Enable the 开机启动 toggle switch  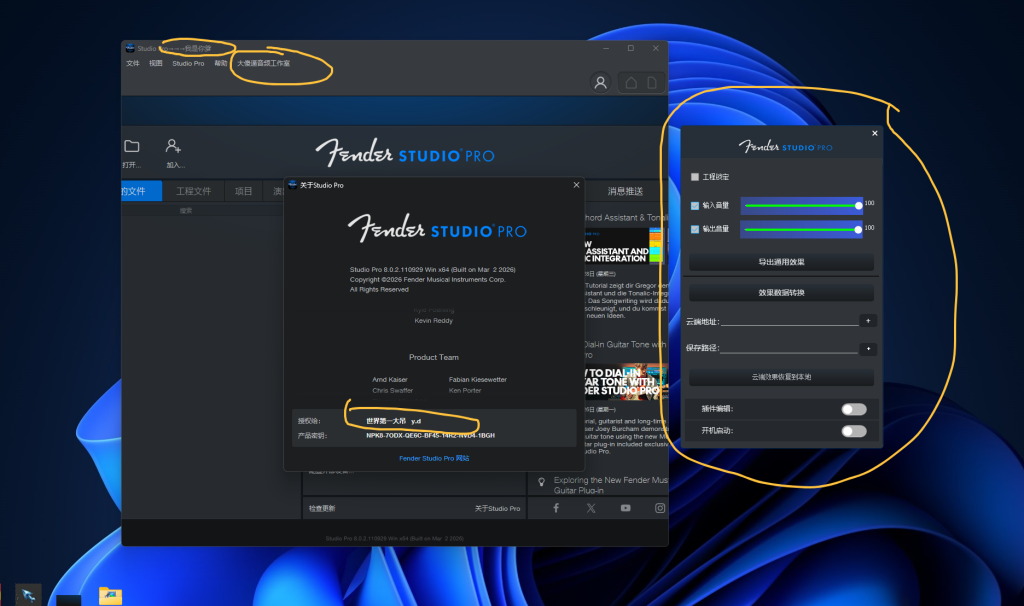(x=854, y=431)
